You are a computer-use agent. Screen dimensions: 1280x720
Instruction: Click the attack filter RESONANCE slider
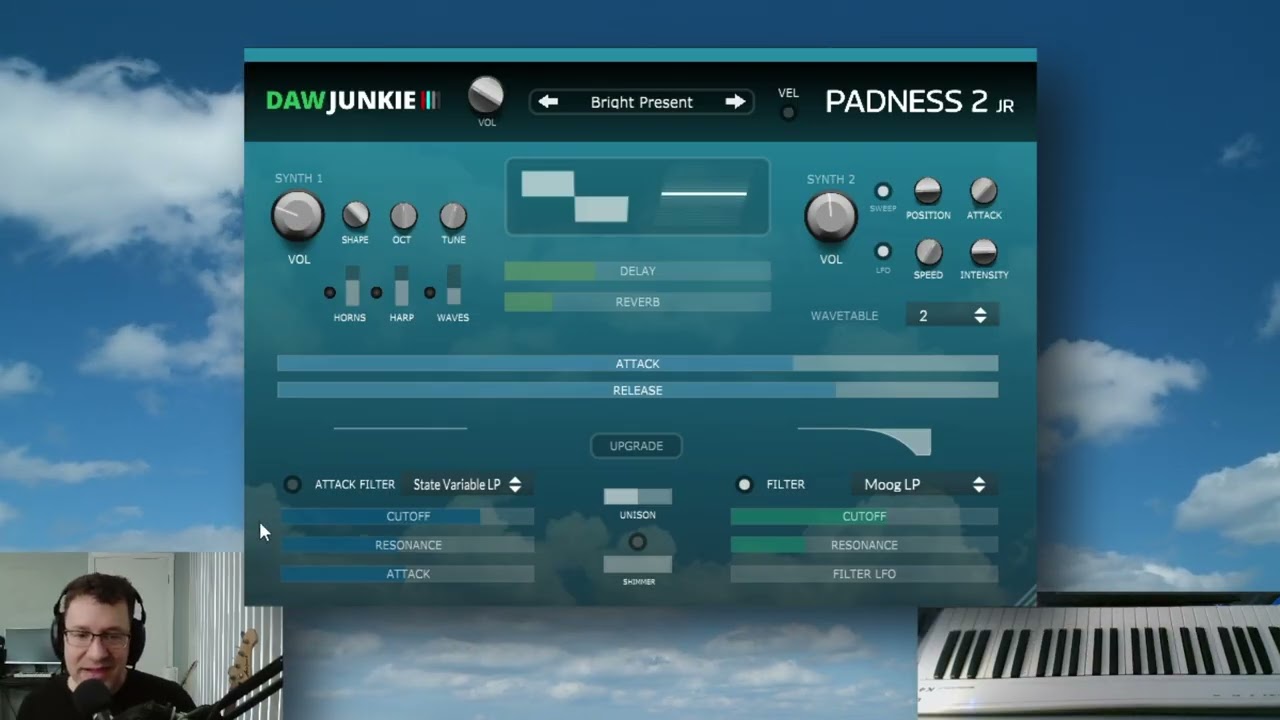pyautogui.click(x=407, y=545)
